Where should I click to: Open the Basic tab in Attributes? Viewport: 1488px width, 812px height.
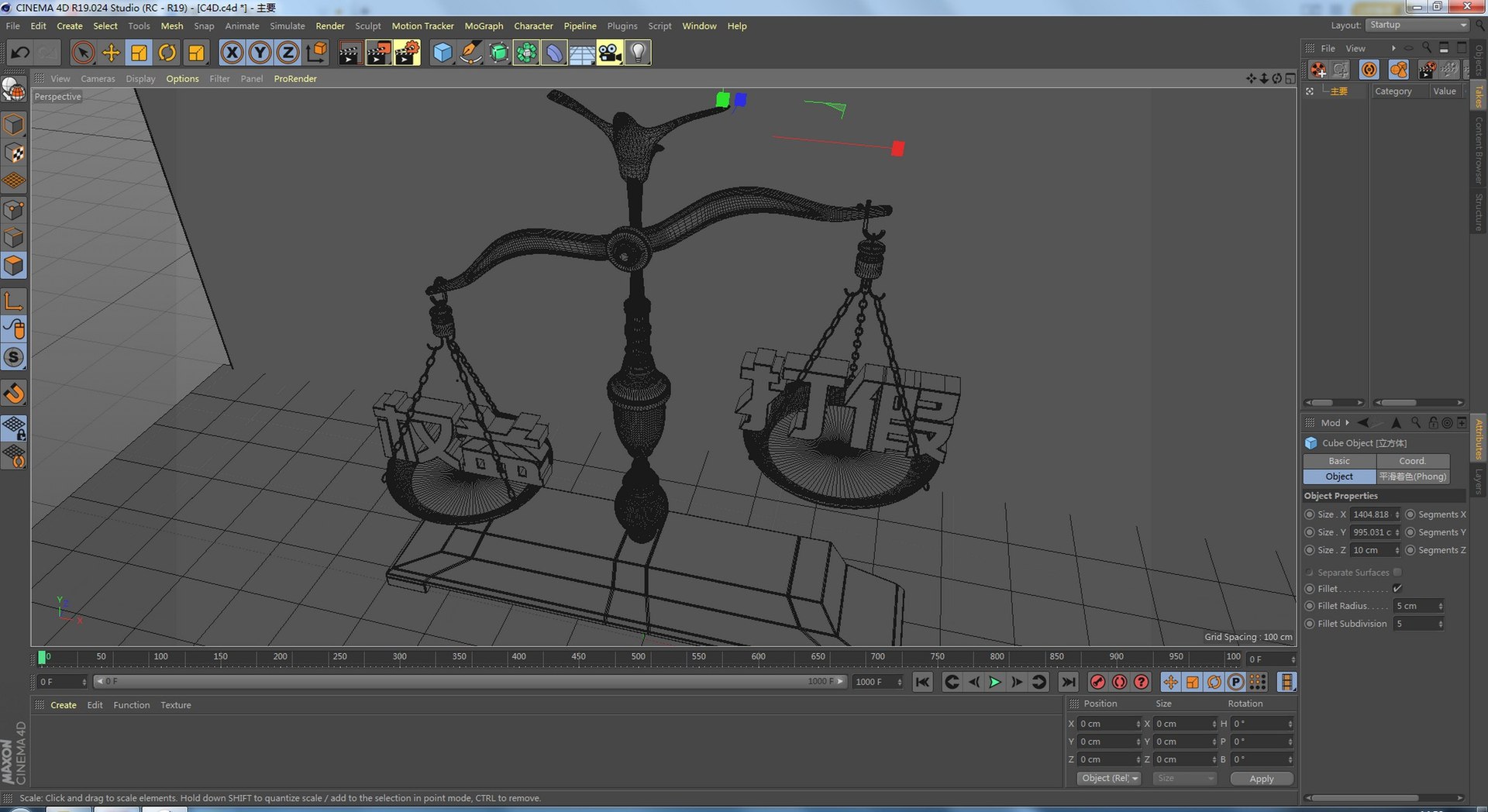point(1339,460)
